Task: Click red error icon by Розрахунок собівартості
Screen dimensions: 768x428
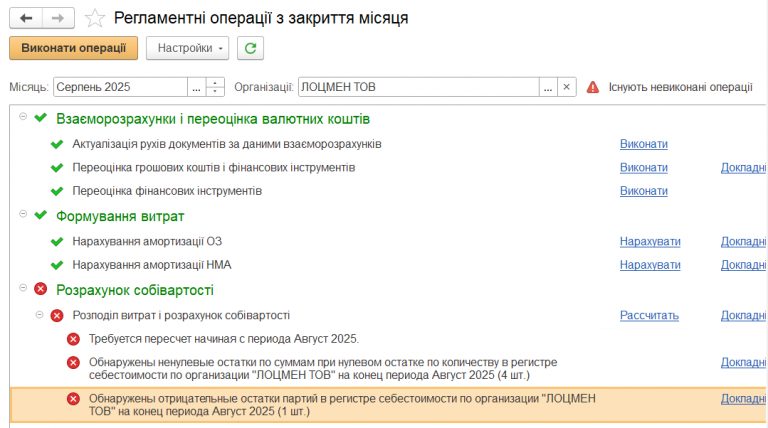Action: pyautogui.click(x=41, y=289)
